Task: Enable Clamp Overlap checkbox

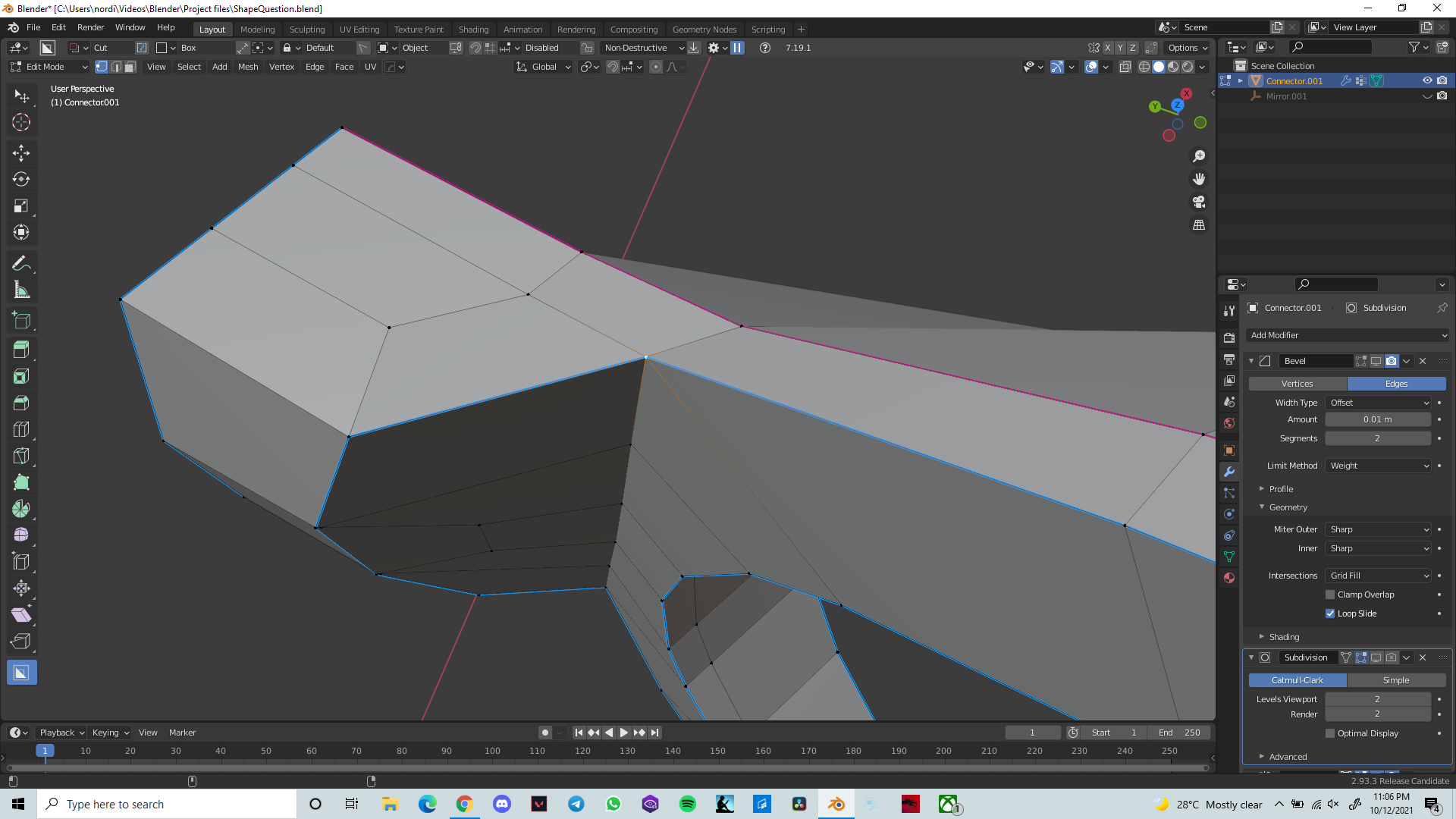Action: pyautogui.click(x=1330, y=595)
